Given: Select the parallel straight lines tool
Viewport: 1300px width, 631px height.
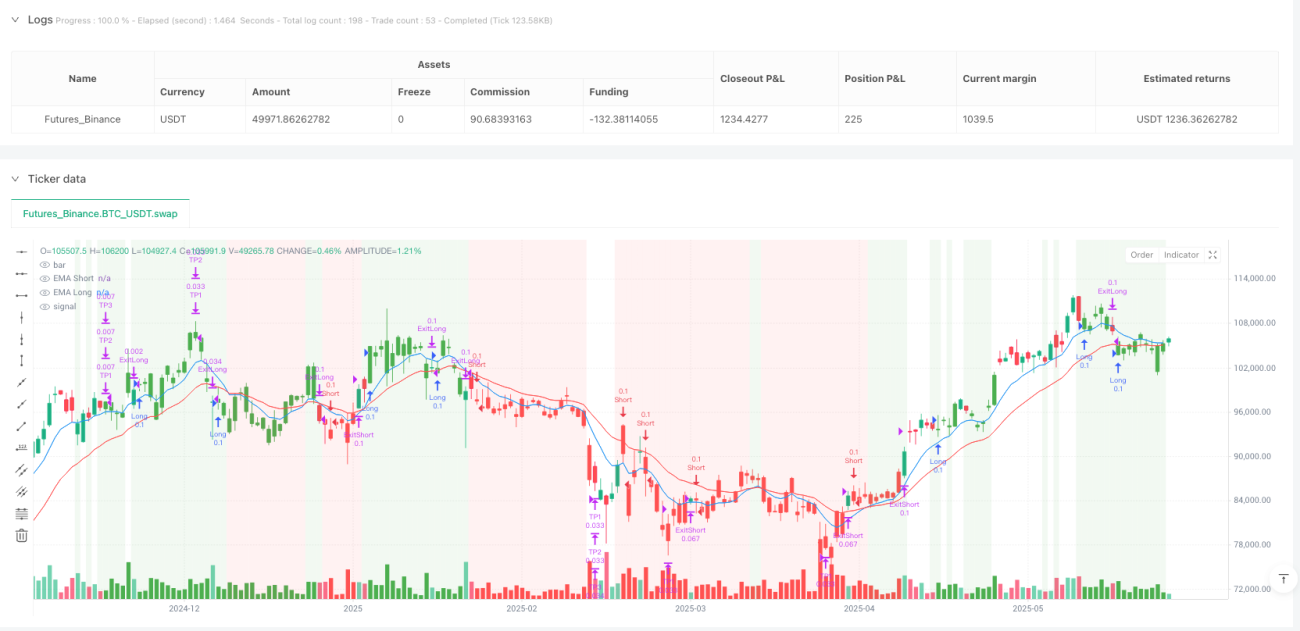Looking at the screenshot, I should click(x=21, y=469).
